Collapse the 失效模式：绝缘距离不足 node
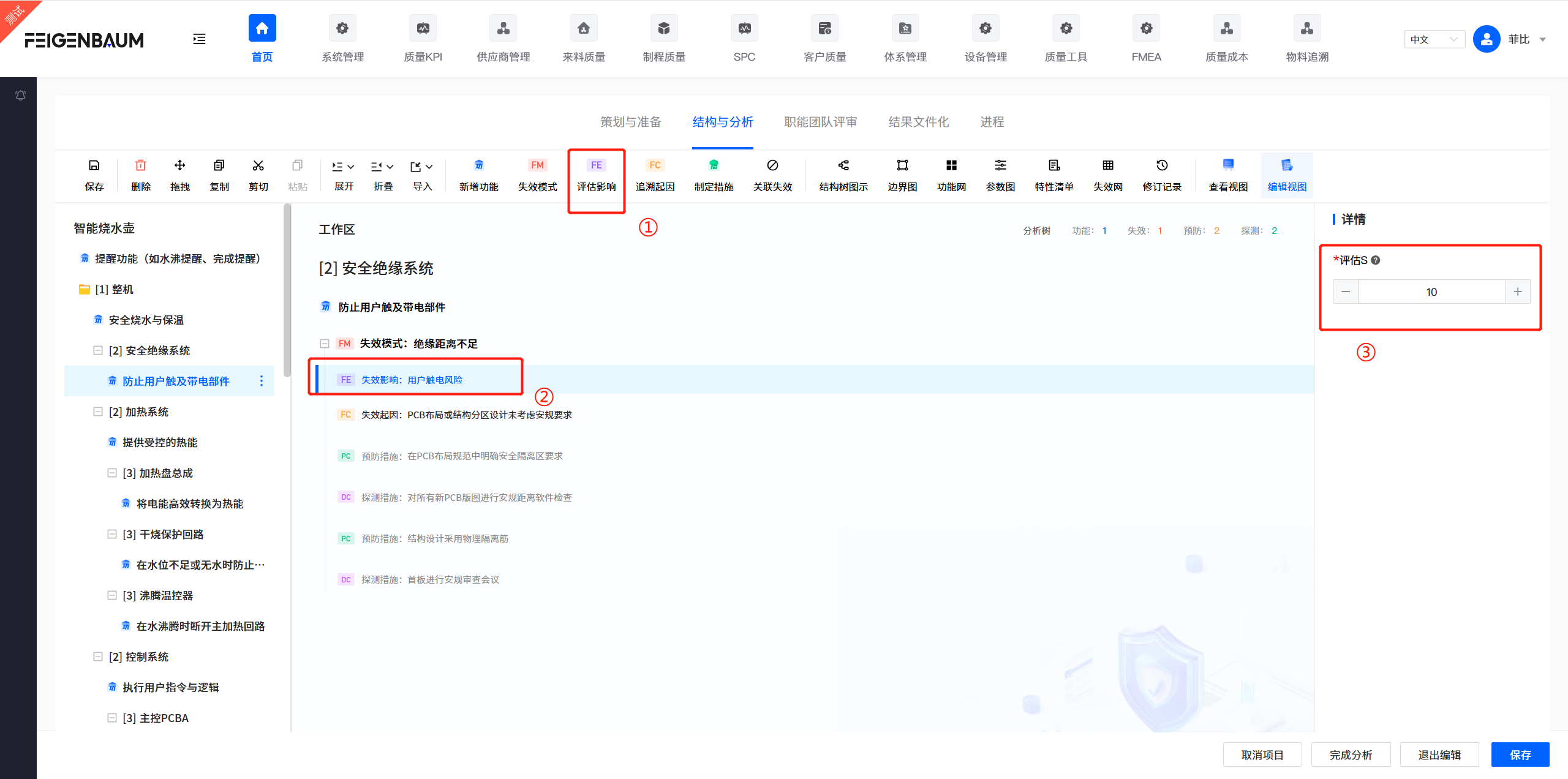This screenshot has width=1568, height=779. (x=325, y=344)
